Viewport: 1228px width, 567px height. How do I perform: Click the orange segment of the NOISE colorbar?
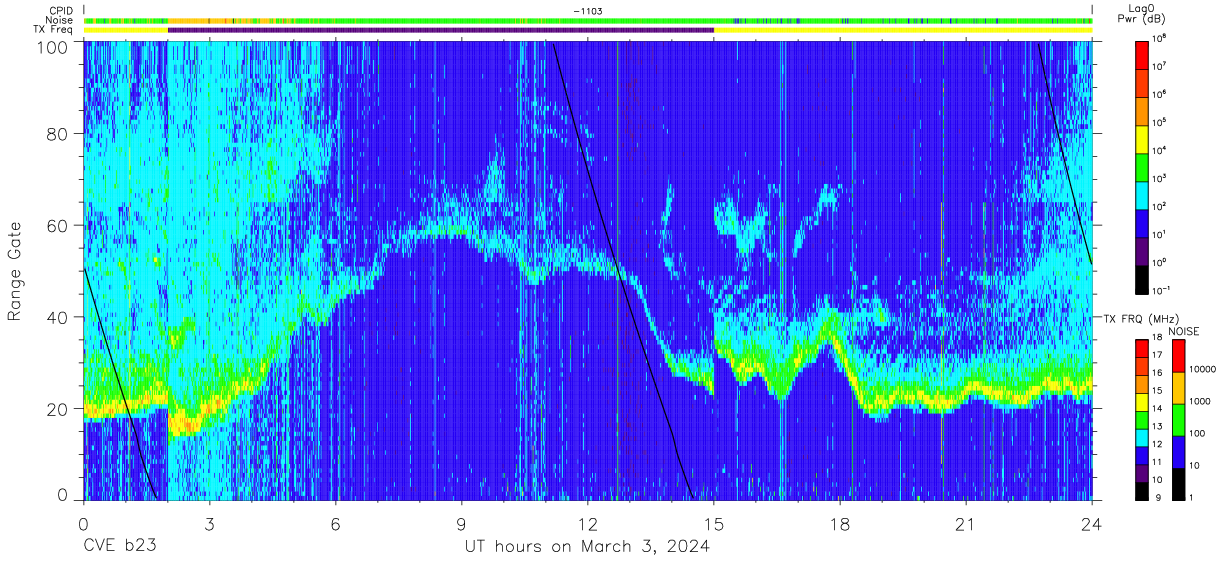[1178, 388]
